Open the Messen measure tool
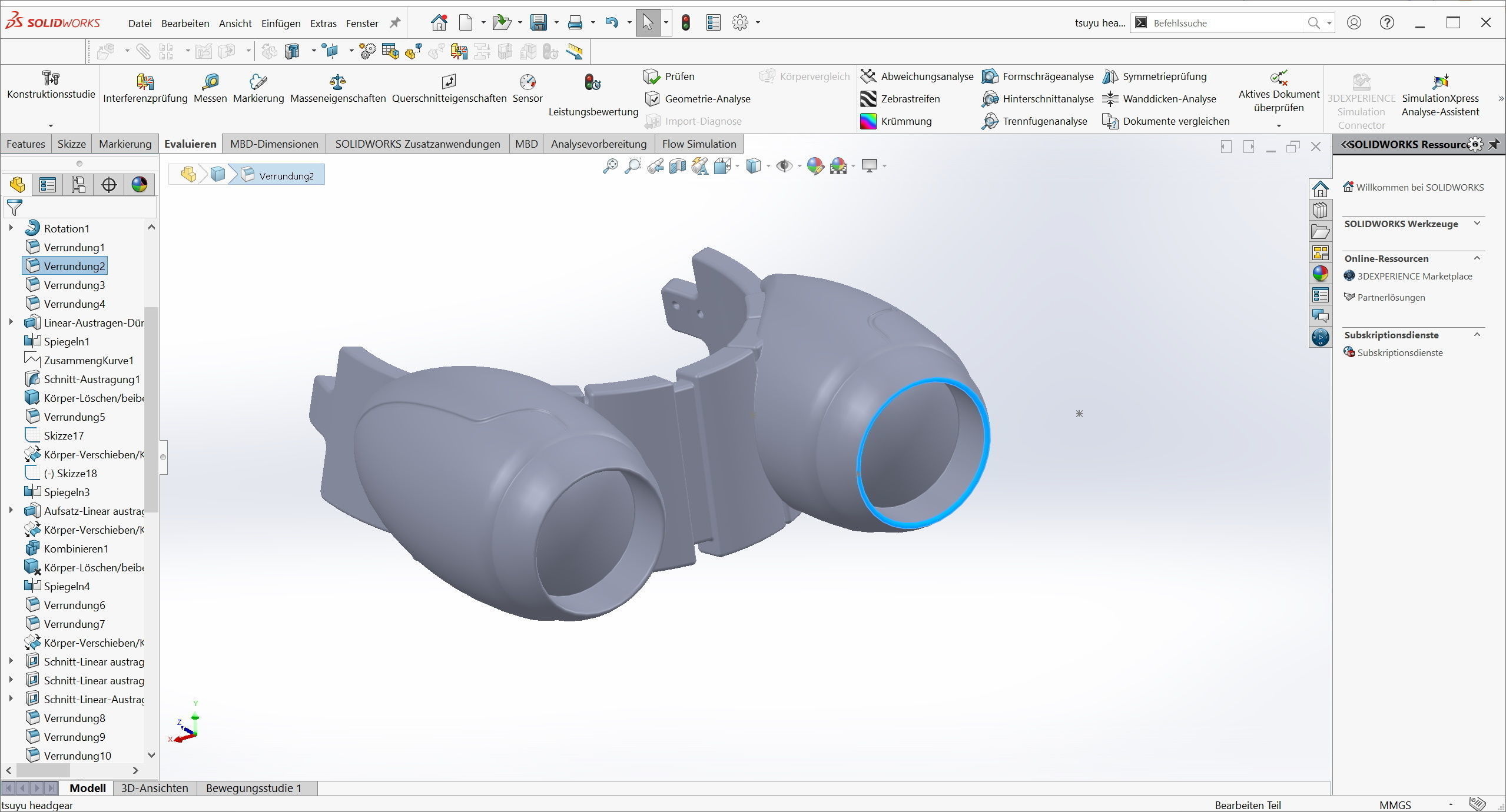The height and width of the screenshot is (812, 1506). tap(210, 82)
